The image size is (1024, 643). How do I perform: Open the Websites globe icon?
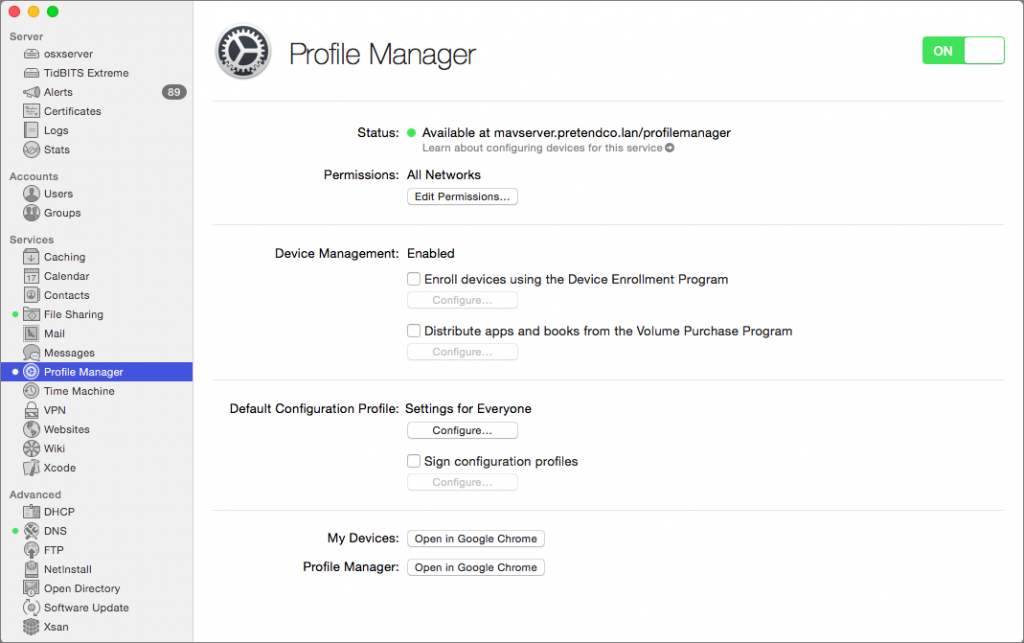point(31,429)
